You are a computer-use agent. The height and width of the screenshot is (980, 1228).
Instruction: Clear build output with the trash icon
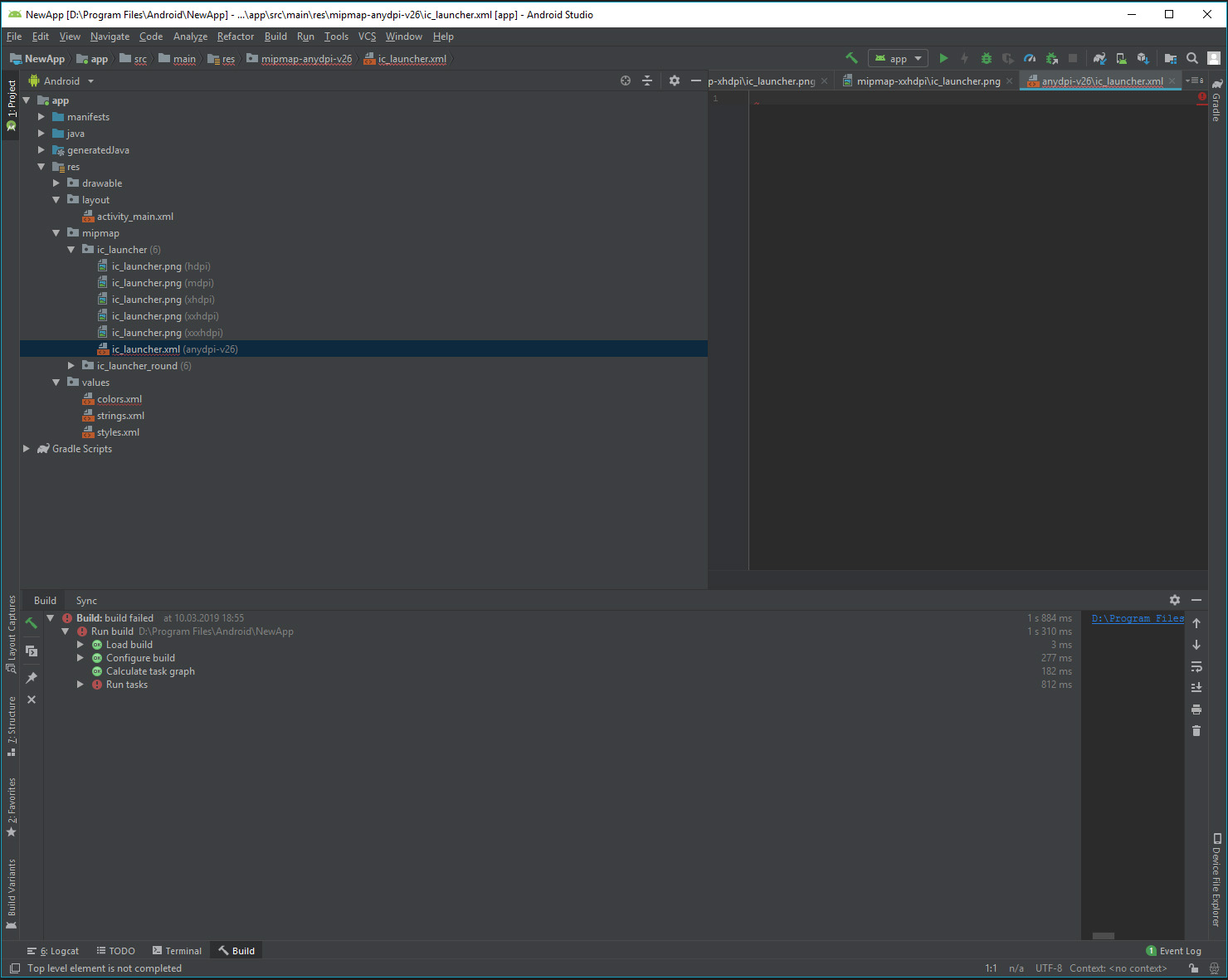pos(1196,731)
